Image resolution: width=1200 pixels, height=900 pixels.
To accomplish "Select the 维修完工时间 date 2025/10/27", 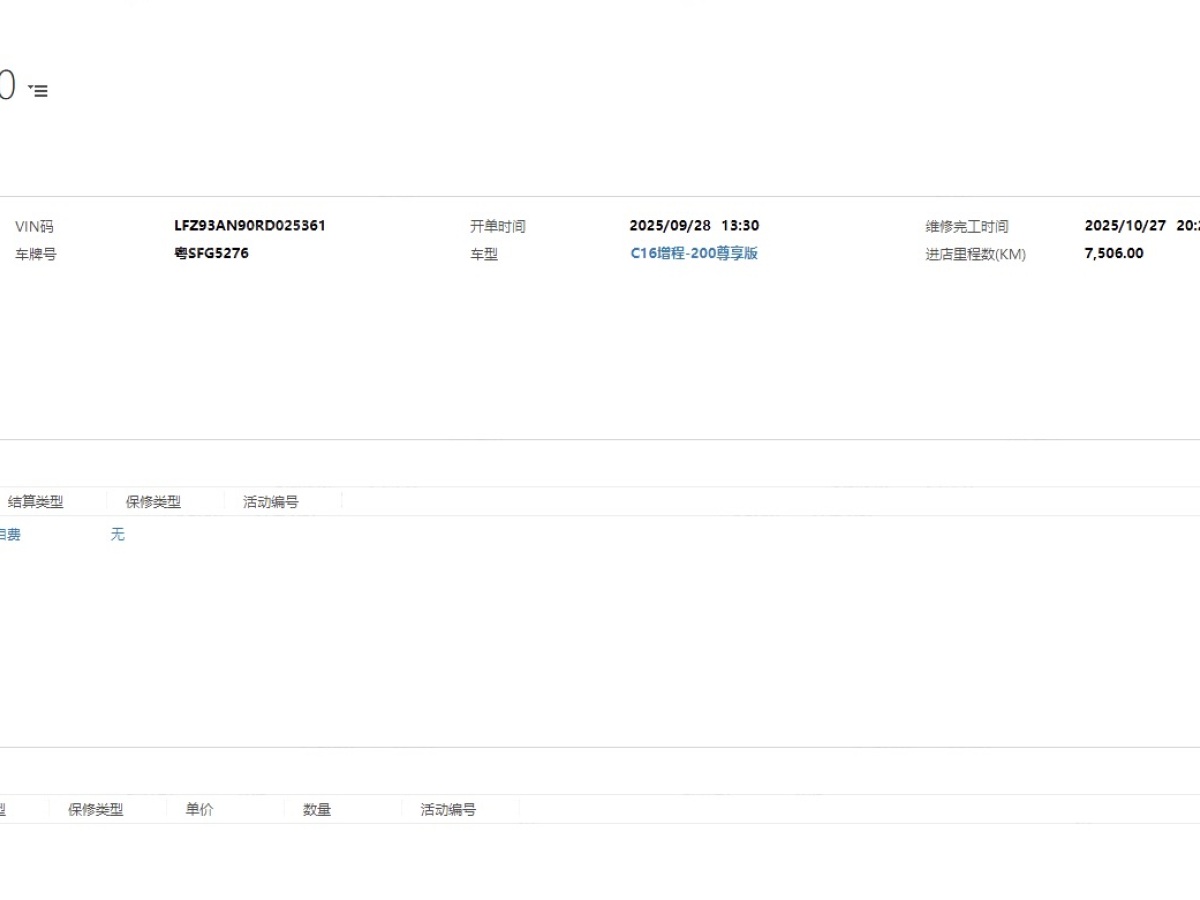I will click(1125, 226).
